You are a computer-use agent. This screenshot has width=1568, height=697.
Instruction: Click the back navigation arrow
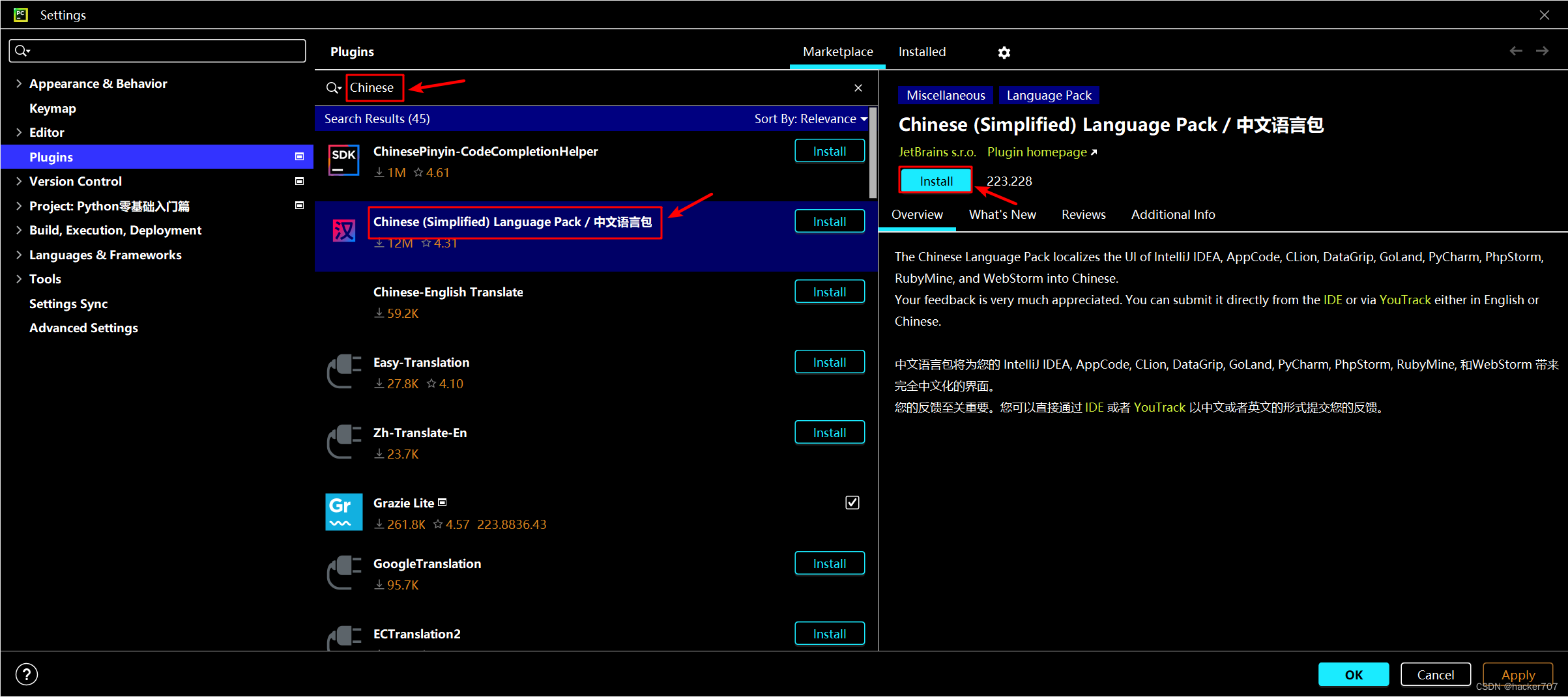tap(1516, 51)
